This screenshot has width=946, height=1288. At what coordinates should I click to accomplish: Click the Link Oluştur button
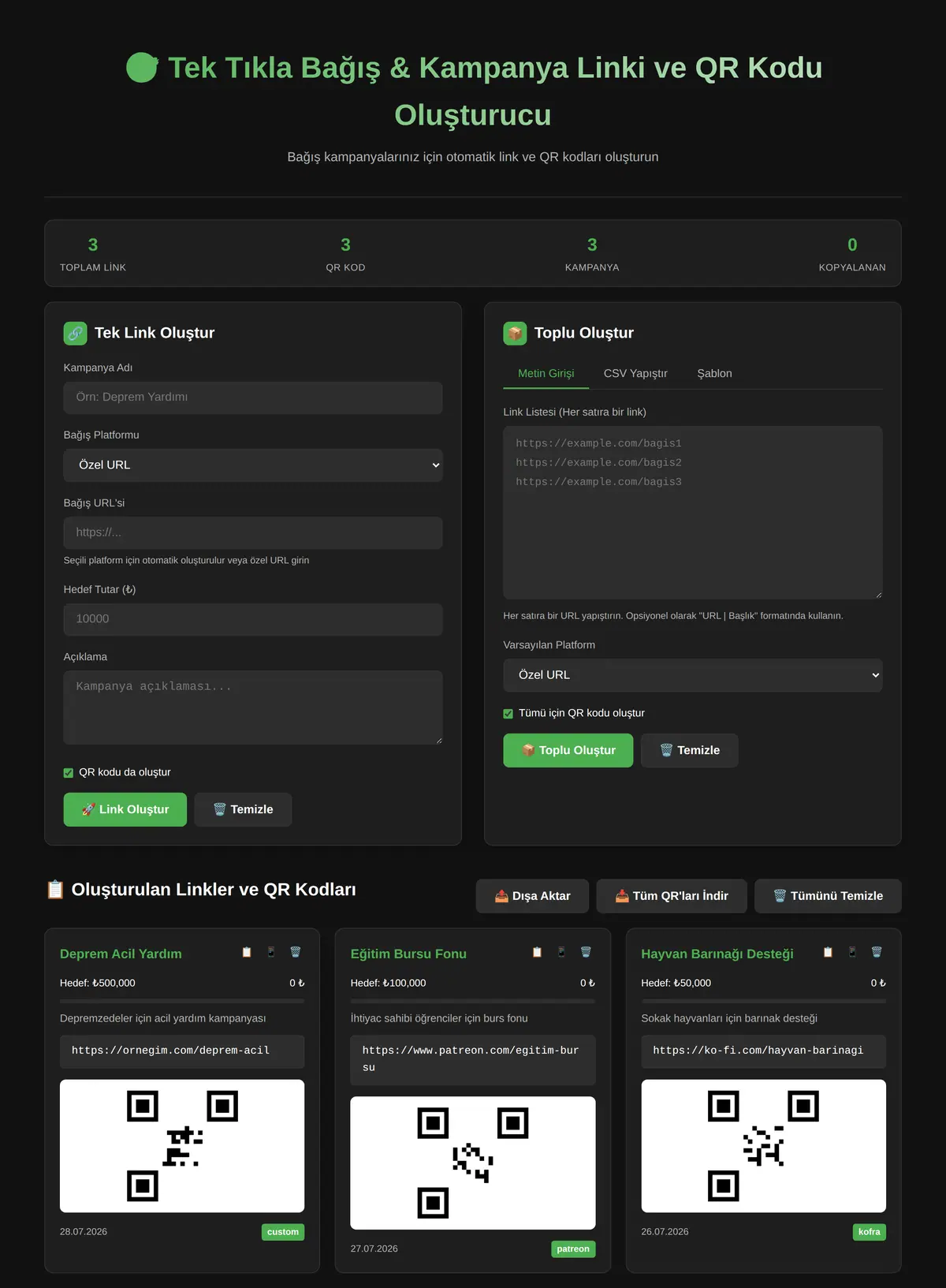coord(125,809)
